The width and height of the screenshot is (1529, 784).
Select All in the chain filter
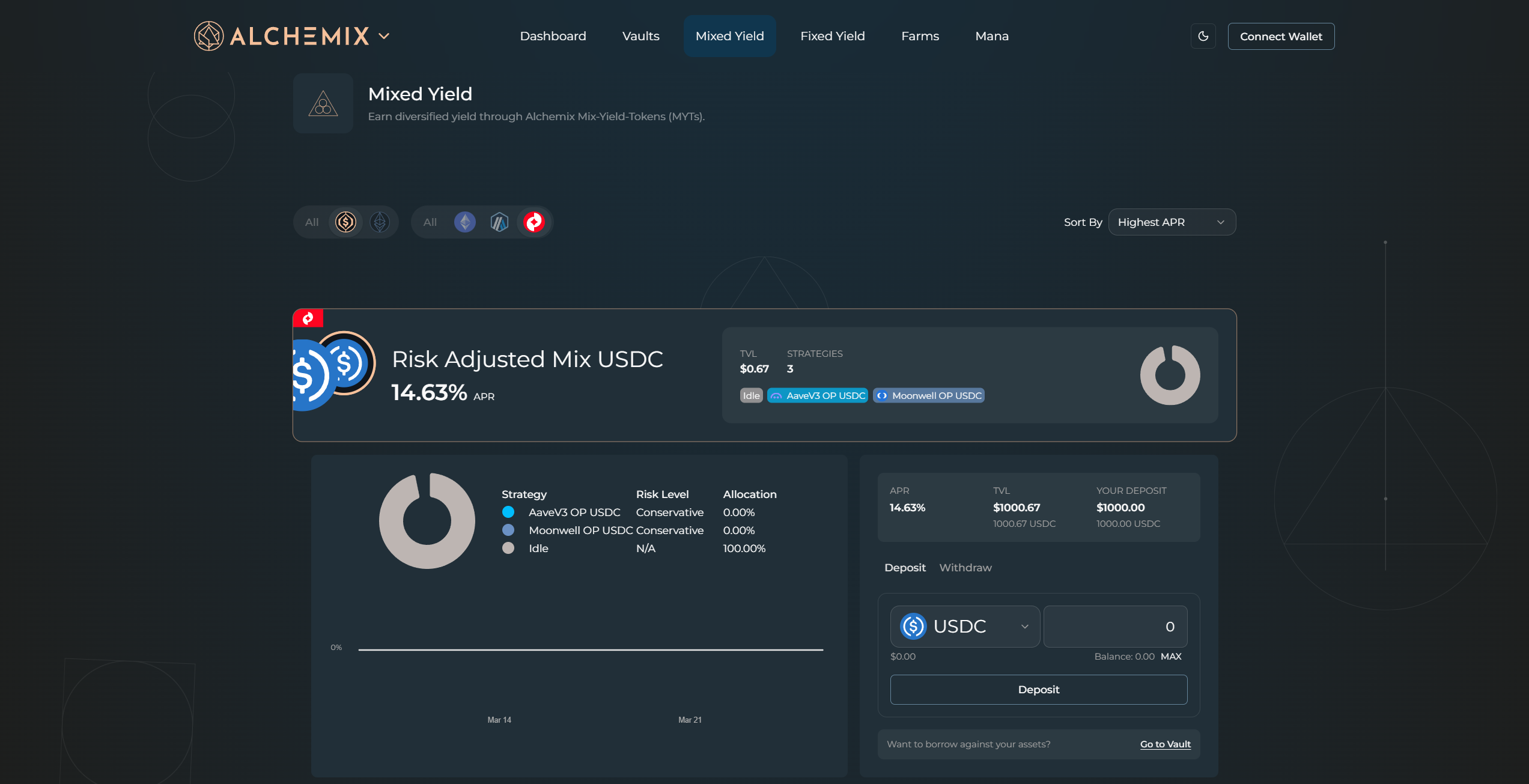[x=430, y=222]
